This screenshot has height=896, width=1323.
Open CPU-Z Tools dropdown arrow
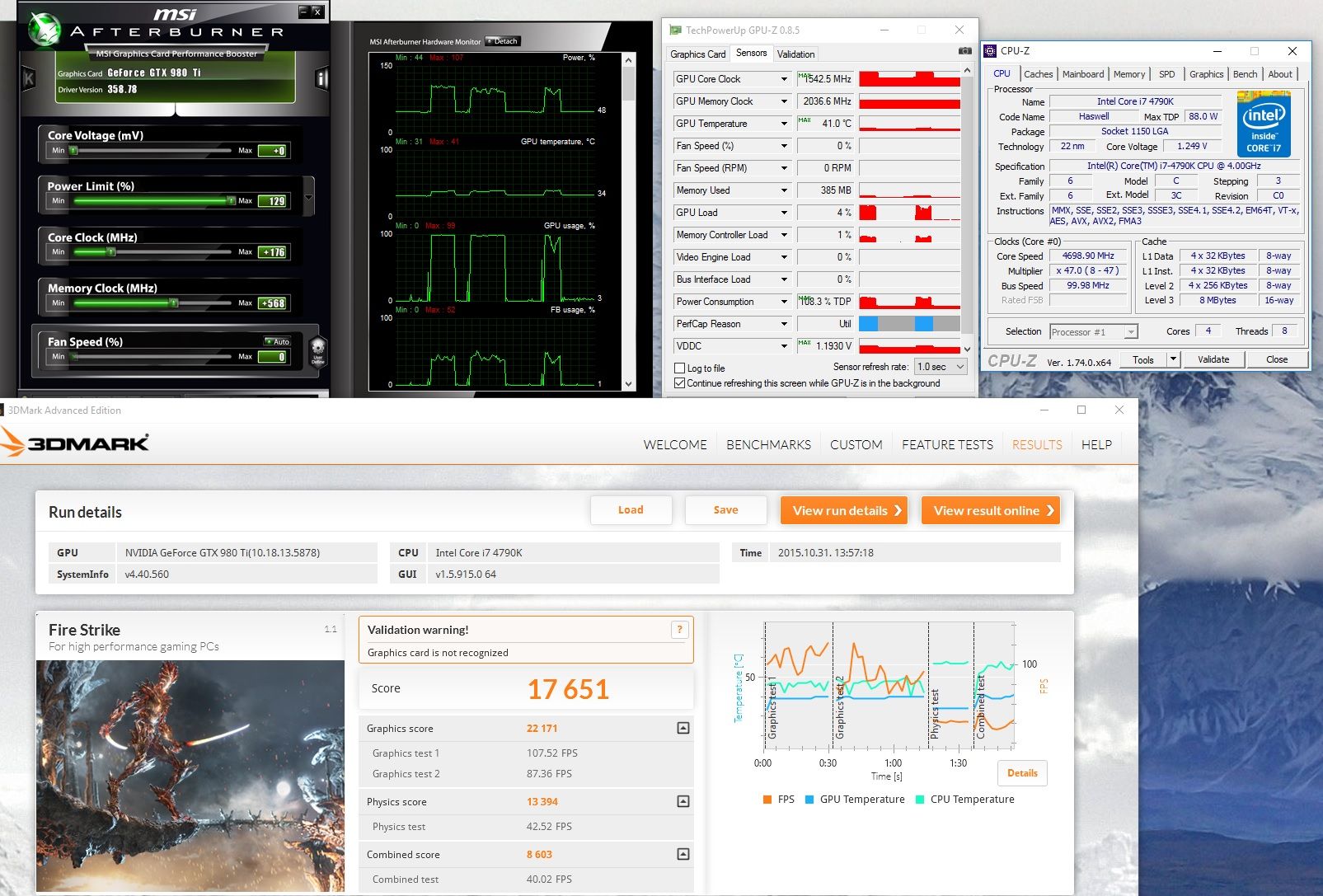coord(1174,359)
